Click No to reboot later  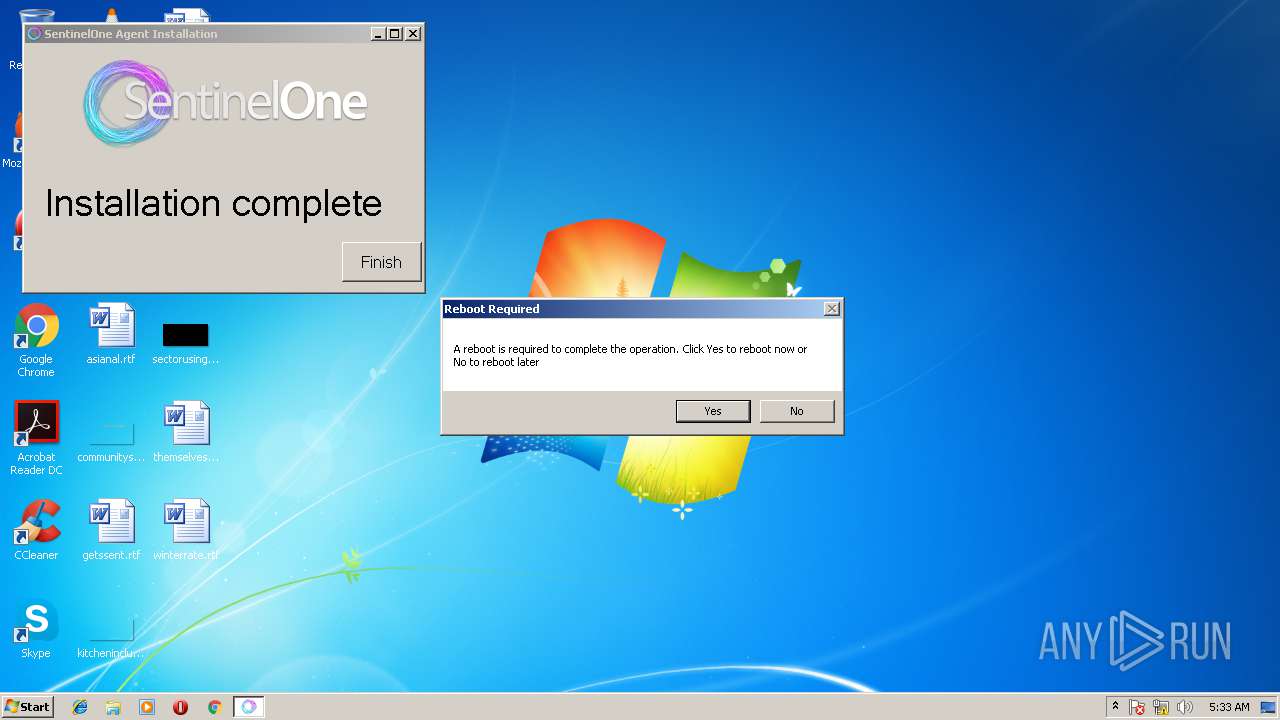coord(797,411)
